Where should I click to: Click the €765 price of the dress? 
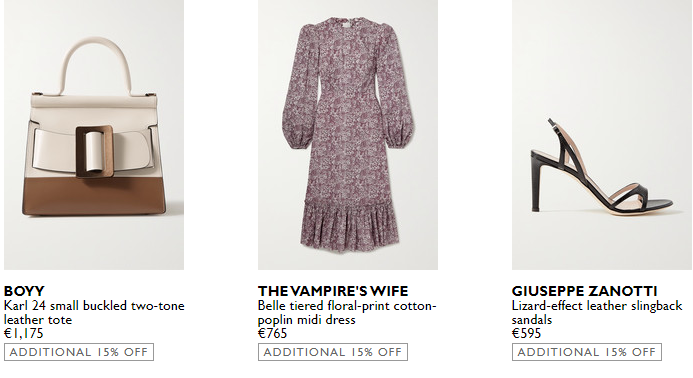273,333
